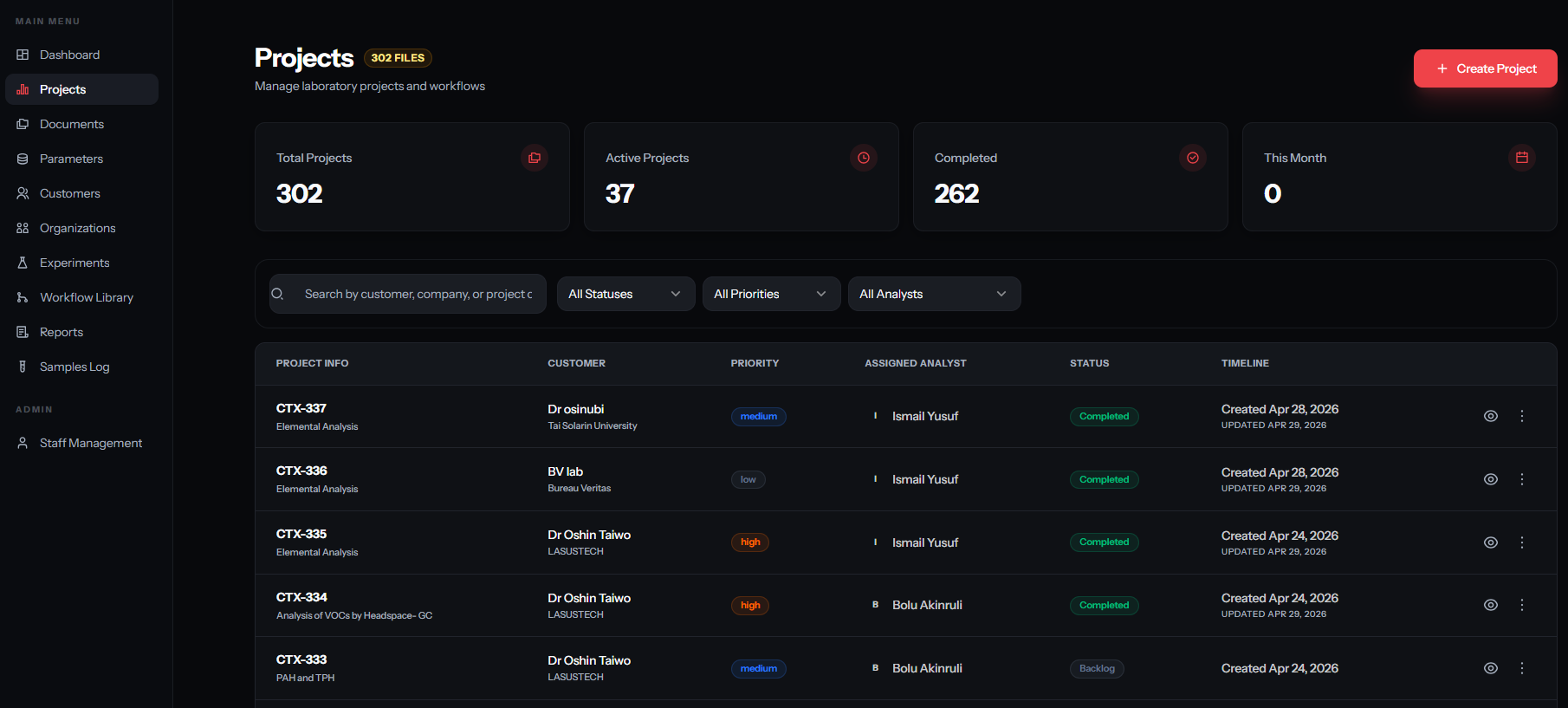1568x708 pixels.
Task: Open the All Analysts dropdown
Action: tap(934, 294)
